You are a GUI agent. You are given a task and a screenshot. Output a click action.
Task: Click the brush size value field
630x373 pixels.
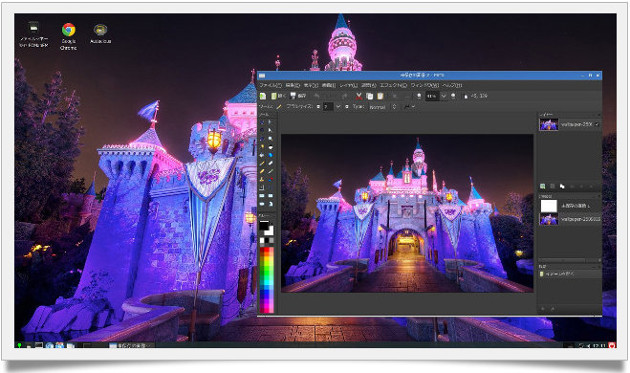(x=328, y=107)
